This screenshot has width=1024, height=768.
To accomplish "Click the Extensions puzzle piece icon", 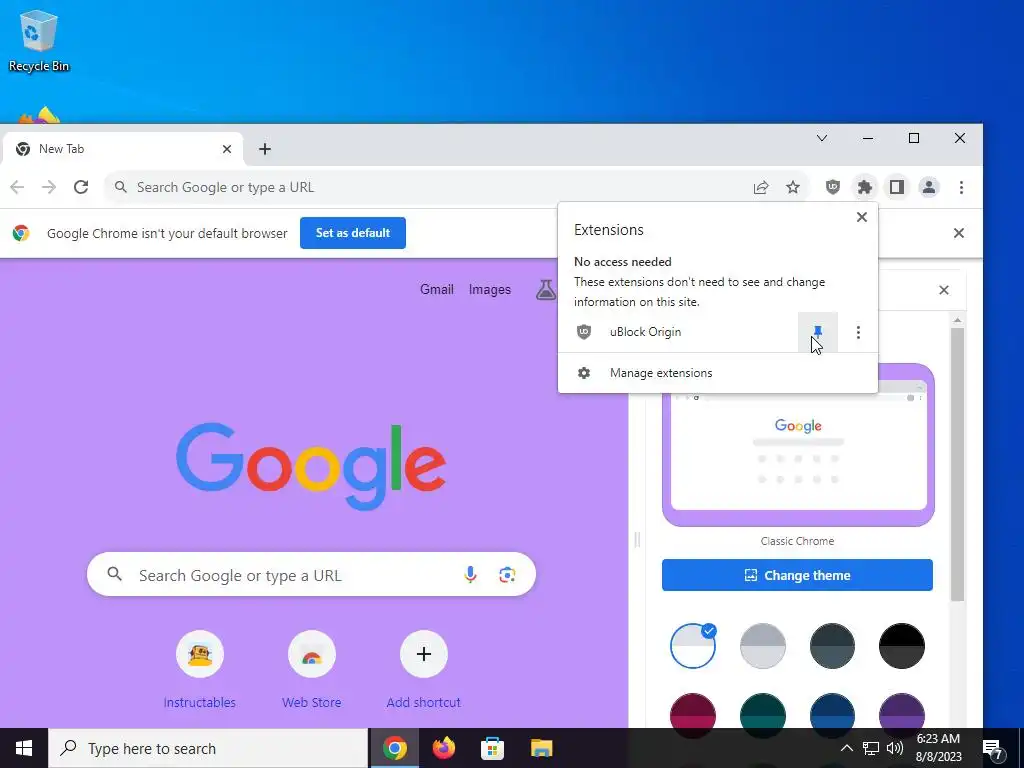I will [865, 187].
